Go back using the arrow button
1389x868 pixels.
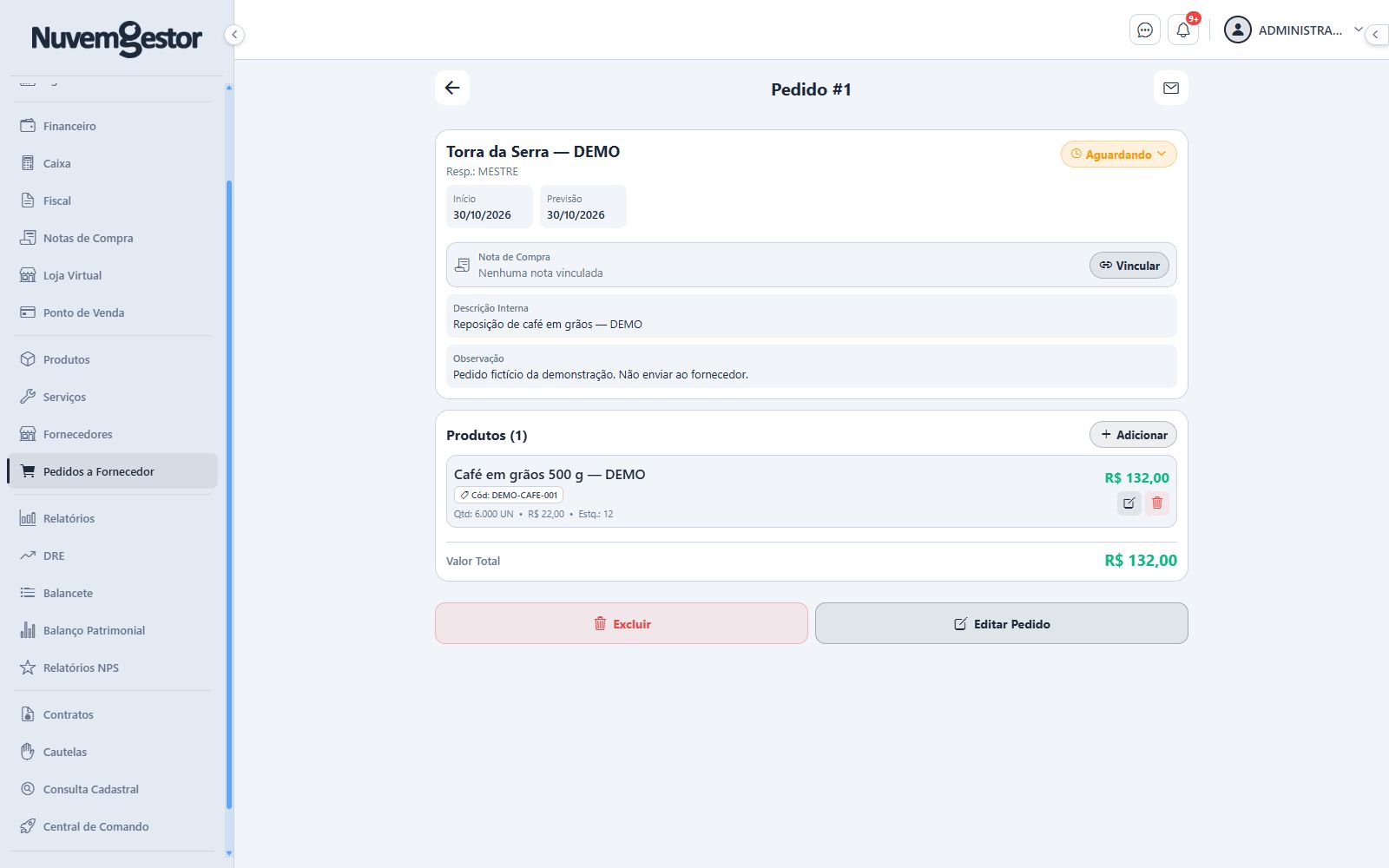pyautogui.click(x=452, y=88)
